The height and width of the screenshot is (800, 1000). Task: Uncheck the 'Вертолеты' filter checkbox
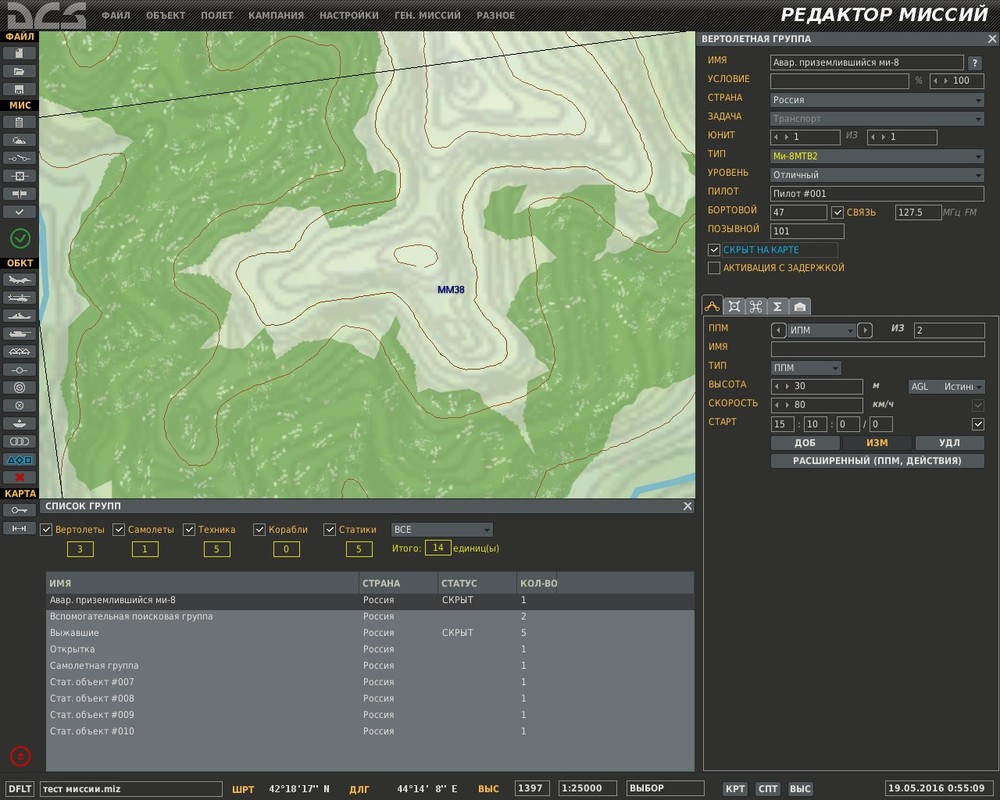tap(46, 530)
